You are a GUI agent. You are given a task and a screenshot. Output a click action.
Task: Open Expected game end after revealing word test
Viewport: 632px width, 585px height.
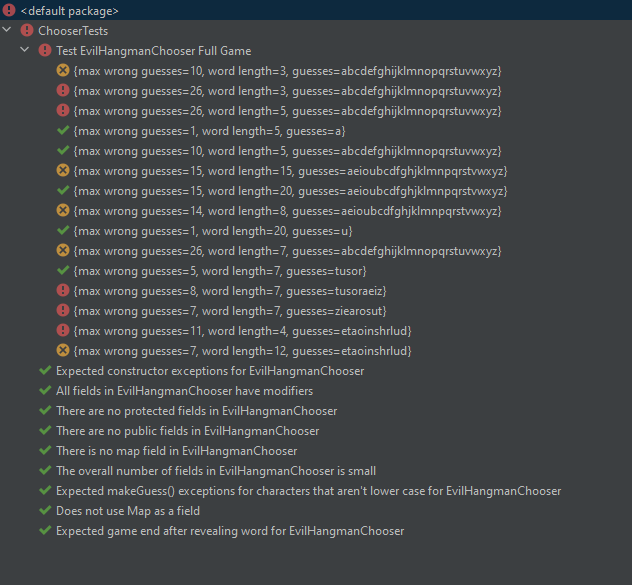(230, 530)
